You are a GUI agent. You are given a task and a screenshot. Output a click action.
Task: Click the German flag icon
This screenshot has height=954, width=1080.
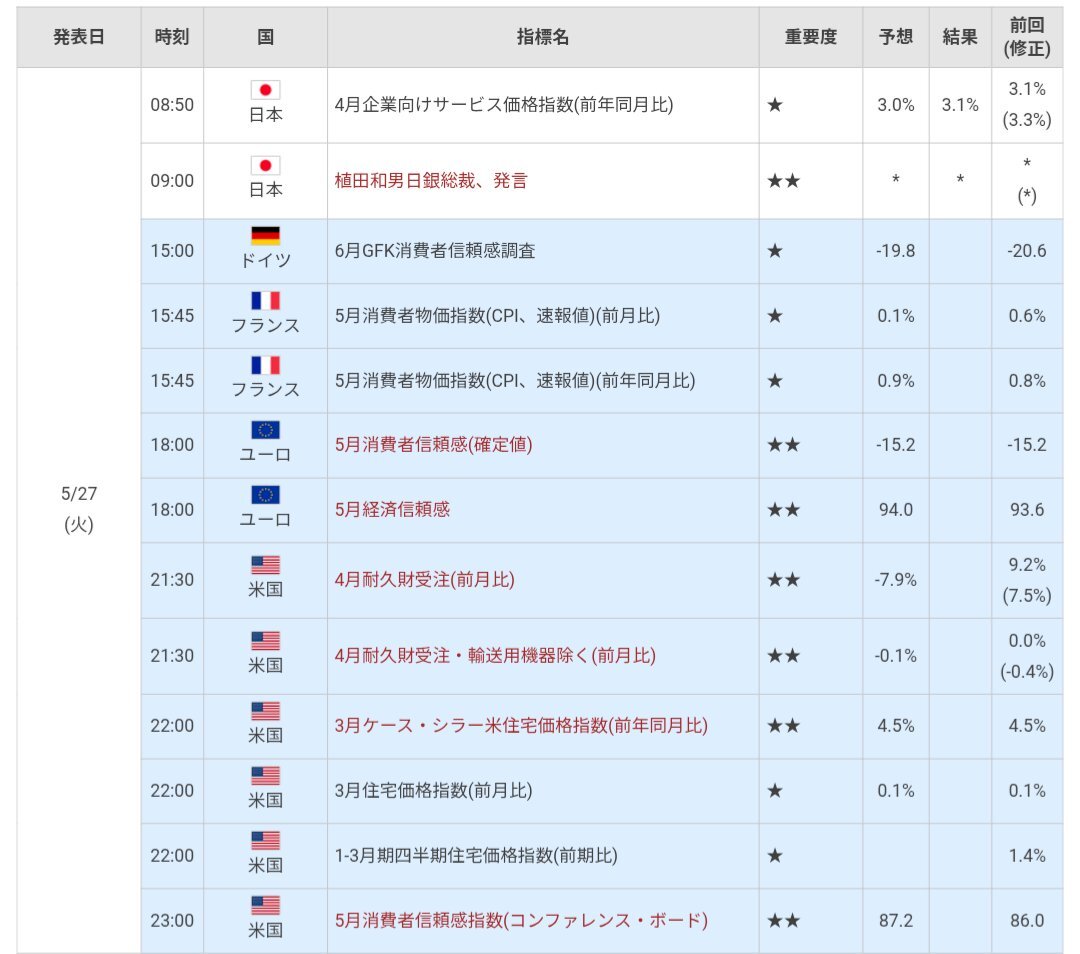pyautogui.click(x=265, y=236)
